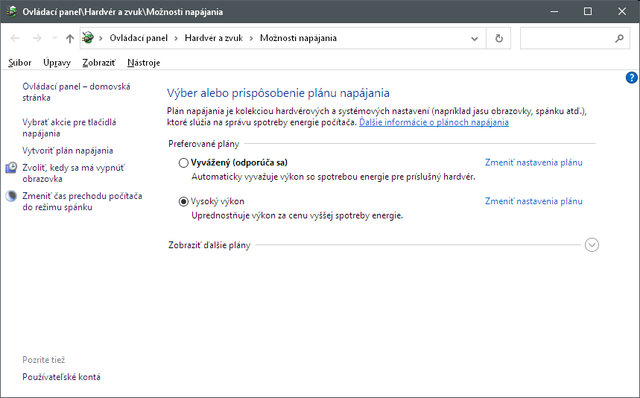Open Vytvoriť plán napájania
This screenshot has height=398, width=640.
(68, 151)
